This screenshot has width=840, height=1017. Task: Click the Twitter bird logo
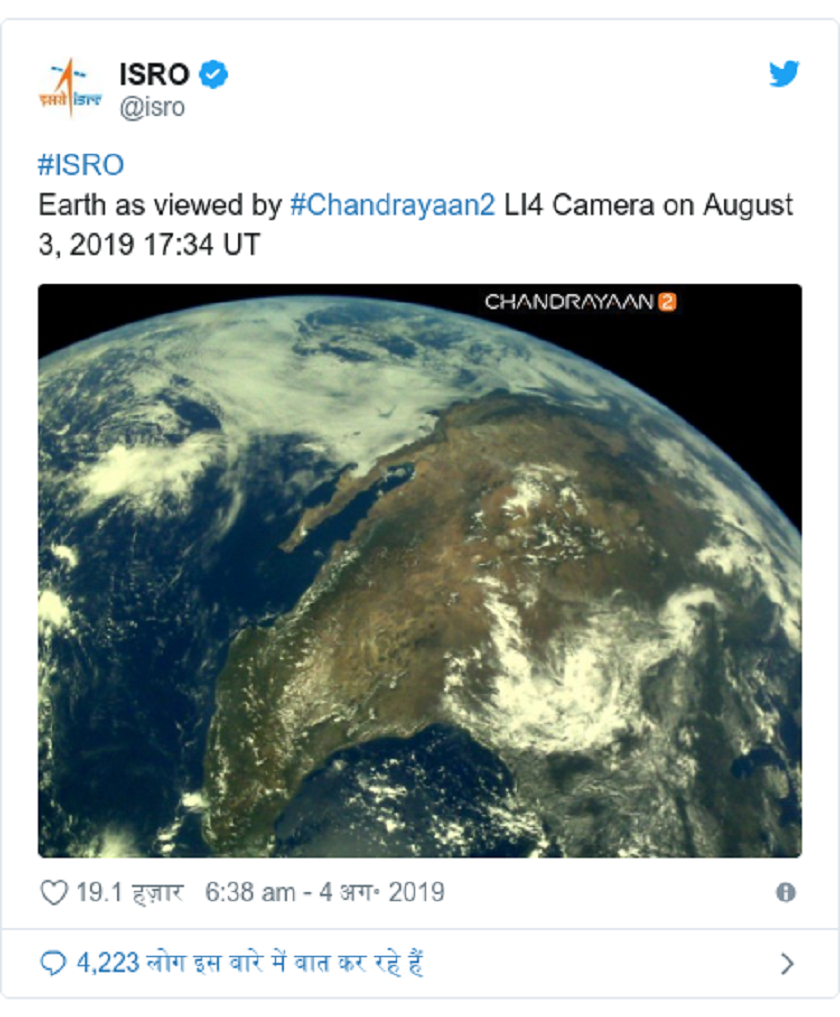tap(784, 73)
